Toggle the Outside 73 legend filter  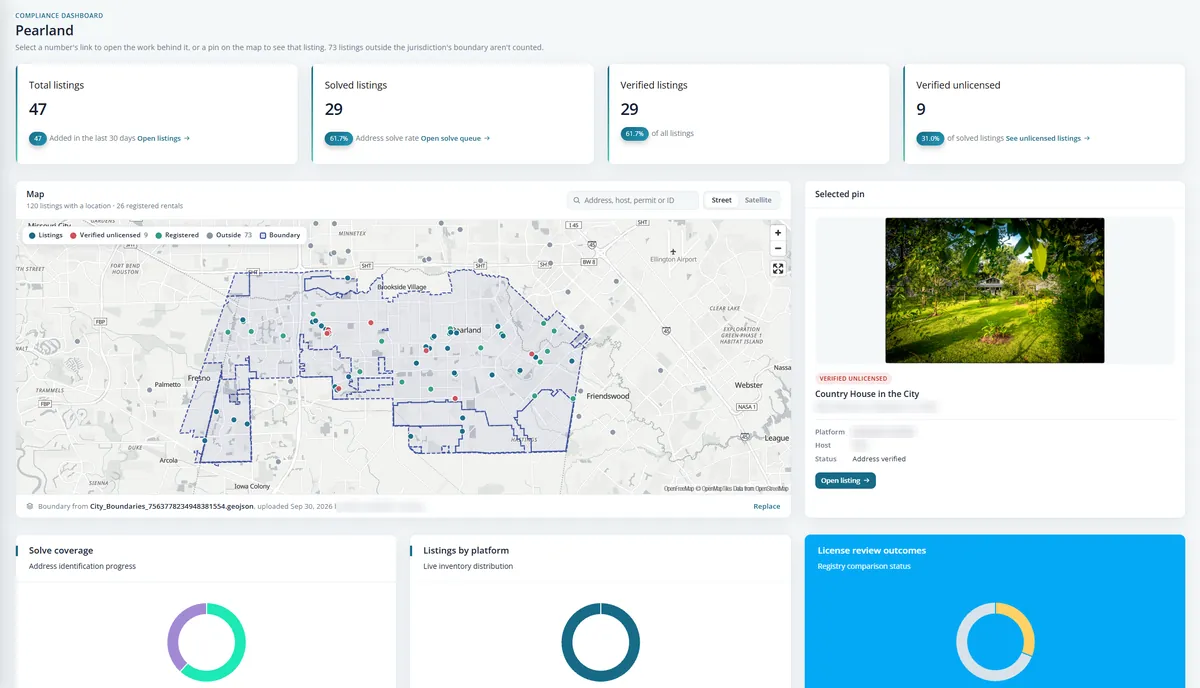[x=229, y=235]
